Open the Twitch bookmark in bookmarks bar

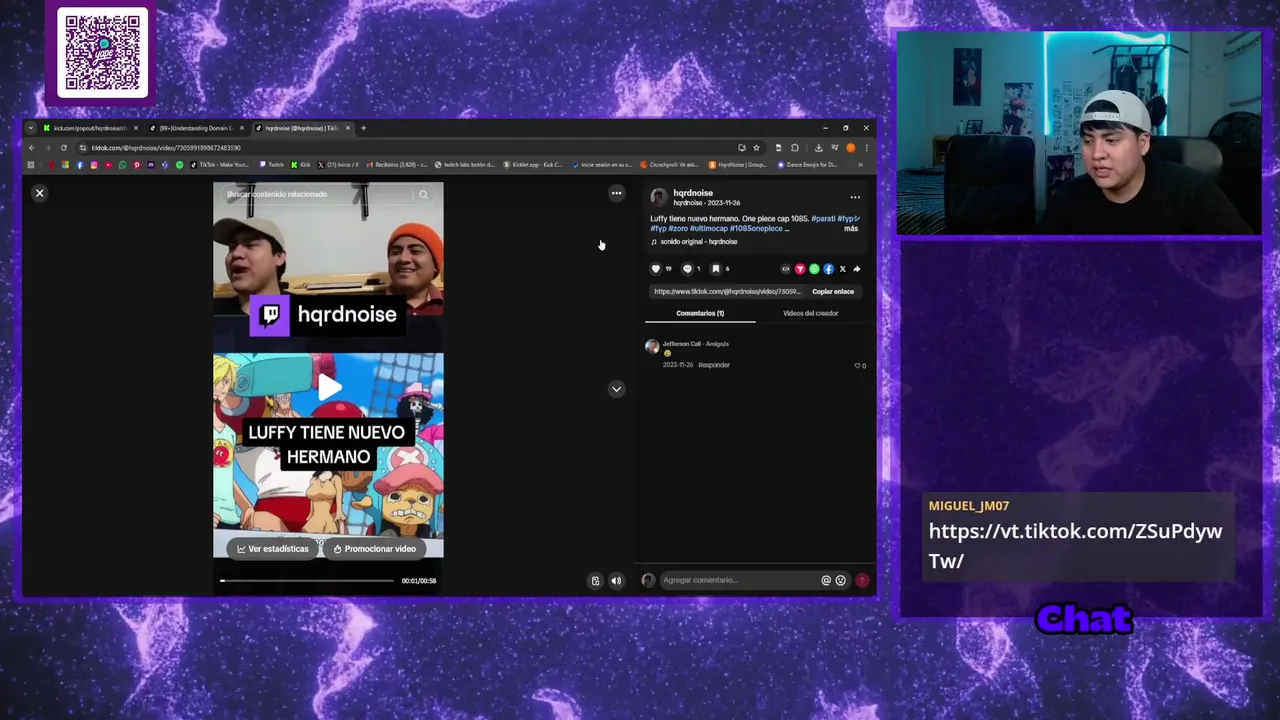coord(271,165)
